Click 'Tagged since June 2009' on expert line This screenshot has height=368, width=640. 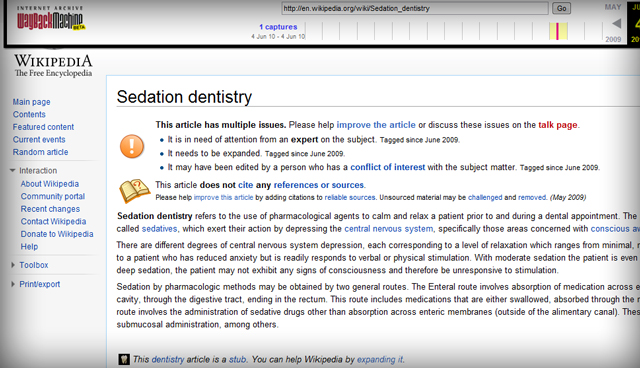(420, 140)
